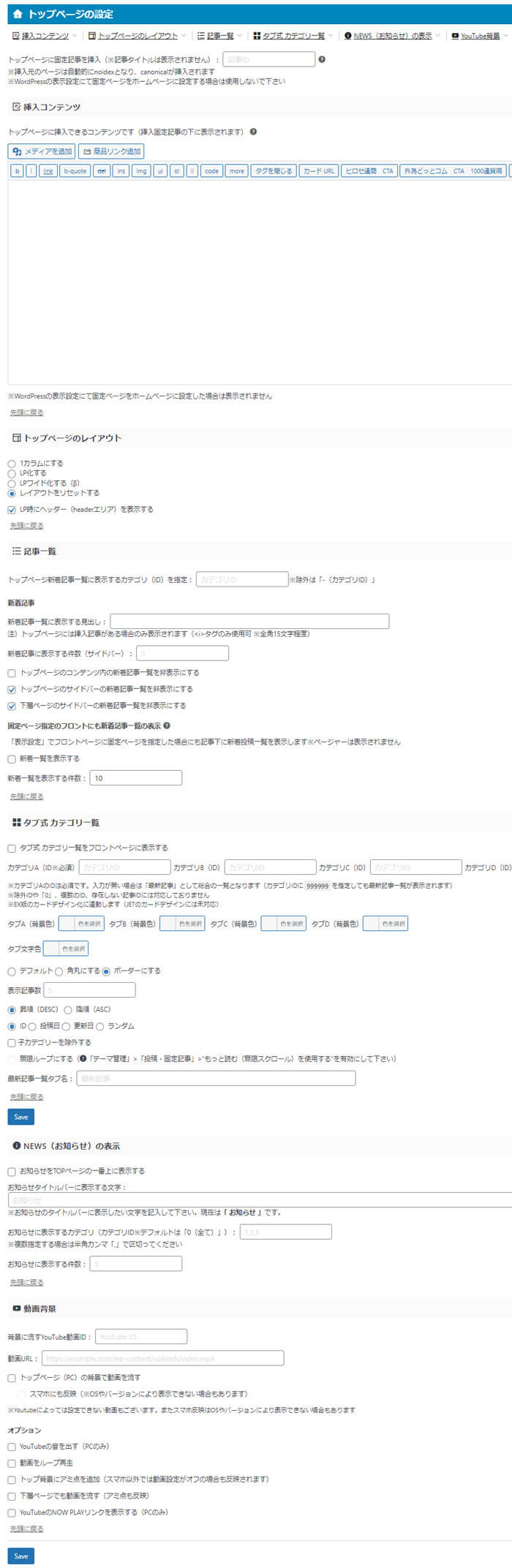Open タブB 背景色 color picker
The width and height of the screenshot is (512, 1568).
coord(182,924)
